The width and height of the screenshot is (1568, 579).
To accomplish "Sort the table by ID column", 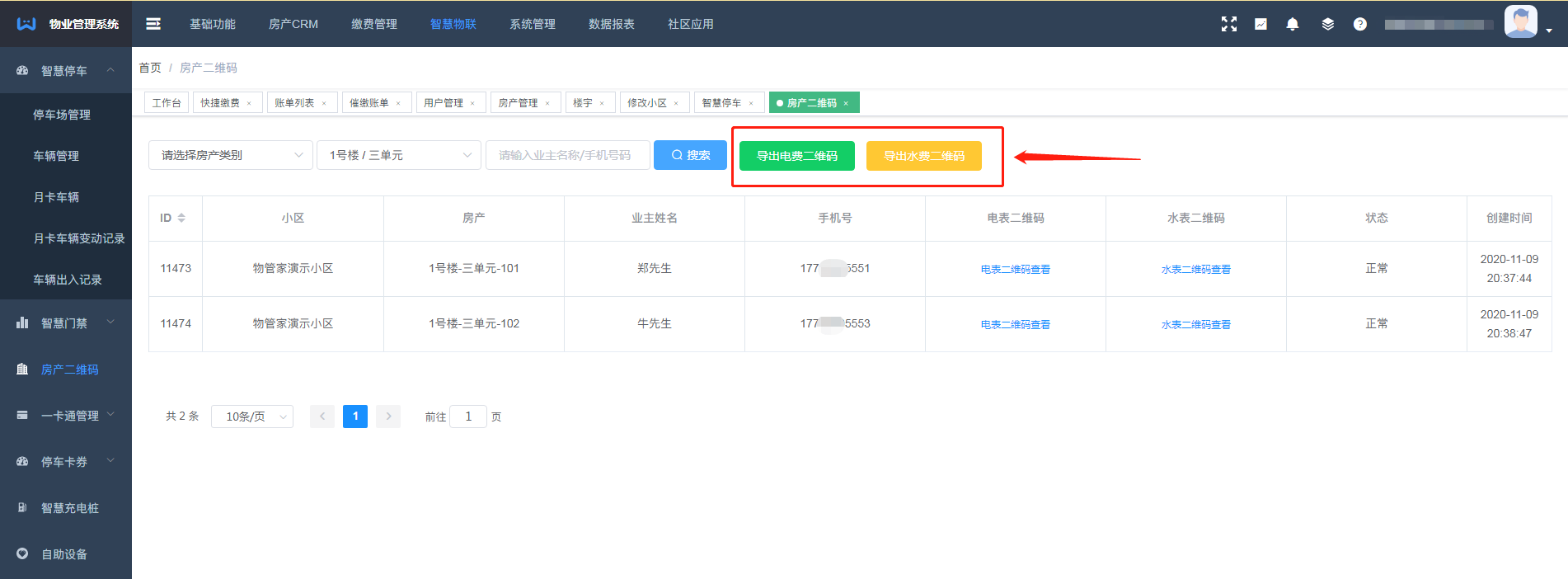I will point(181,218).
